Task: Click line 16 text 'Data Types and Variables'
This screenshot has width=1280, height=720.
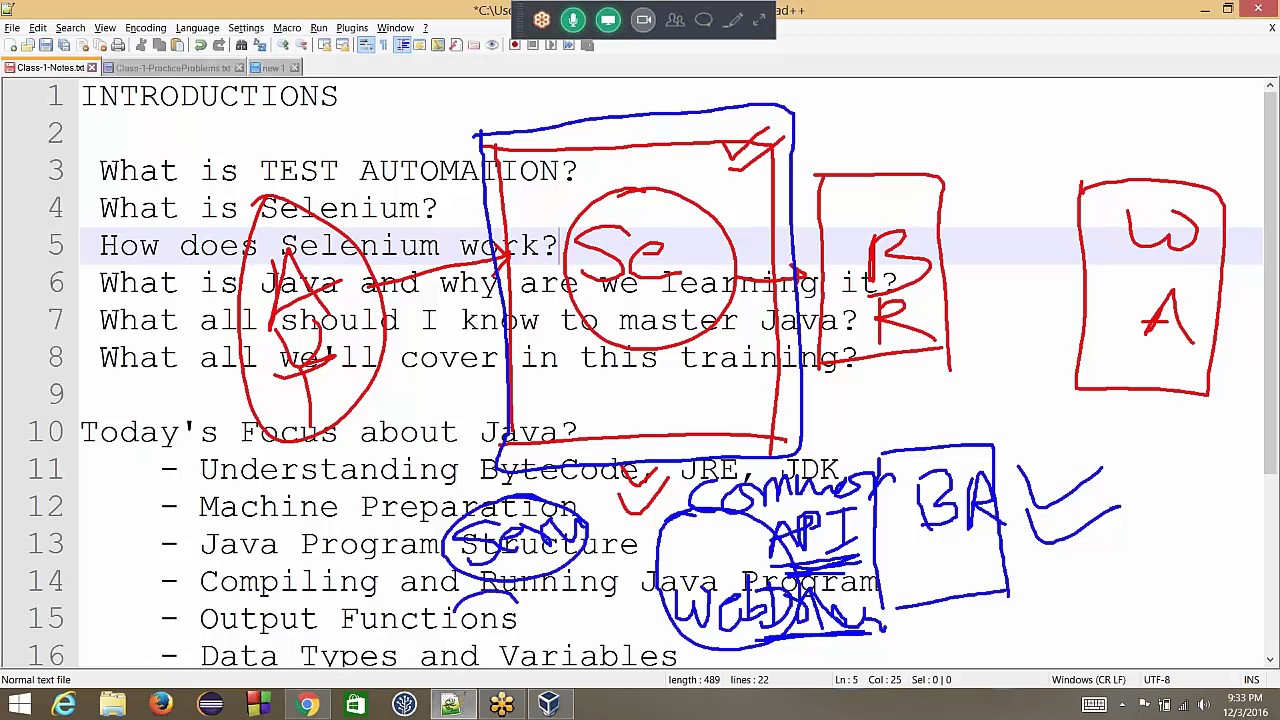Action: [438, 656]
